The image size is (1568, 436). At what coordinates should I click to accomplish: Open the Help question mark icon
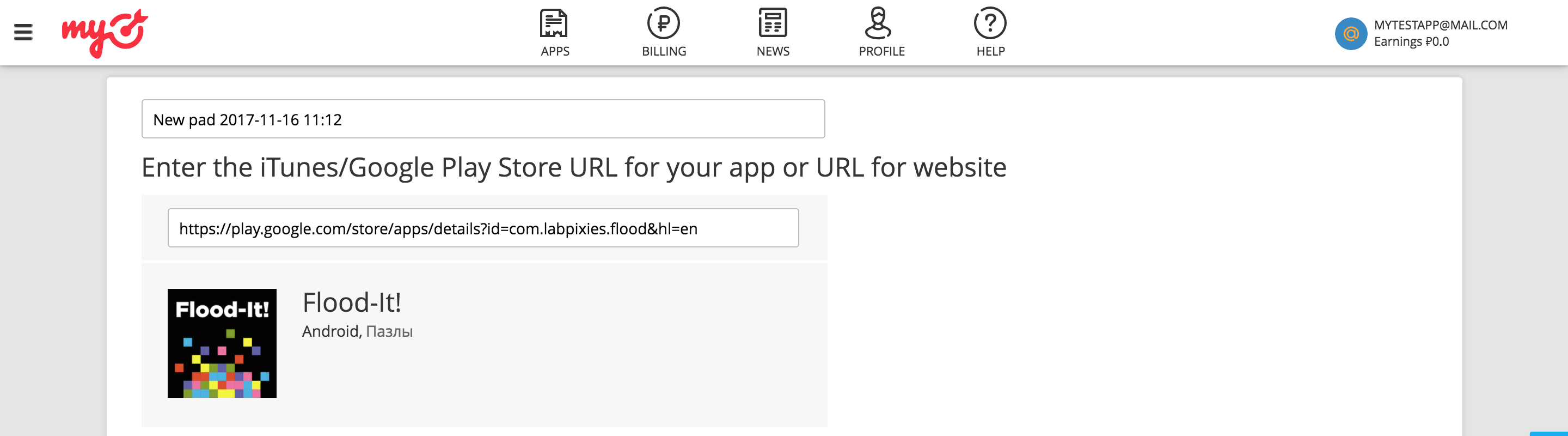(x=990, y=23)
